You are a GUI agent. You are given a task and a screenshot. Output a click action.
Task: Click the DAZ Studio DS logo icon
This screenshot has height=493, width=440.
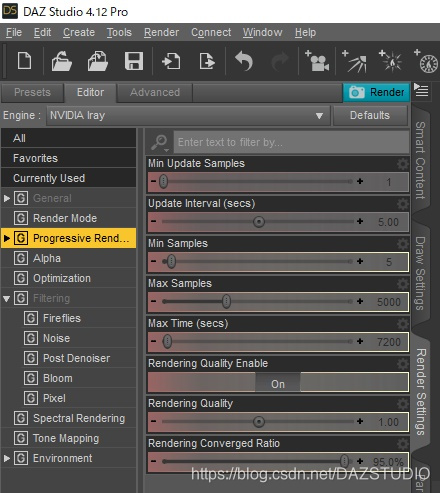pyautogui.click(x=10, y=11)
